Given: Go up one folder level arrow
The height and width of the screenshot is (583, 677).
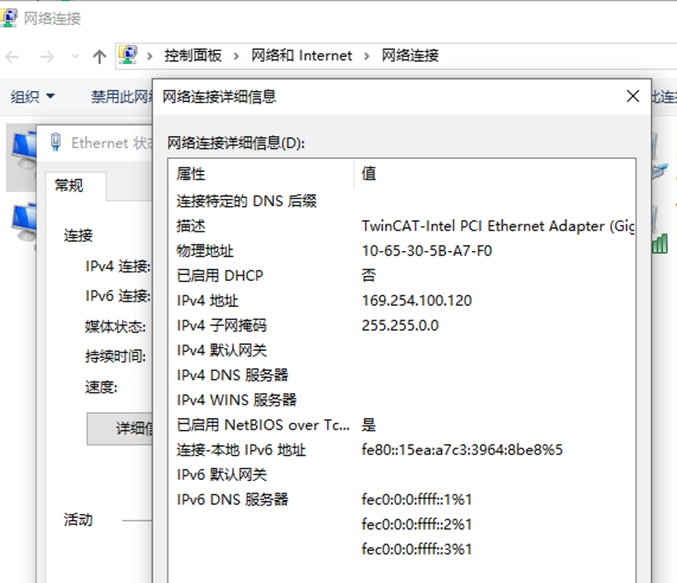Looking at the screenshot, I should point(99,57).
